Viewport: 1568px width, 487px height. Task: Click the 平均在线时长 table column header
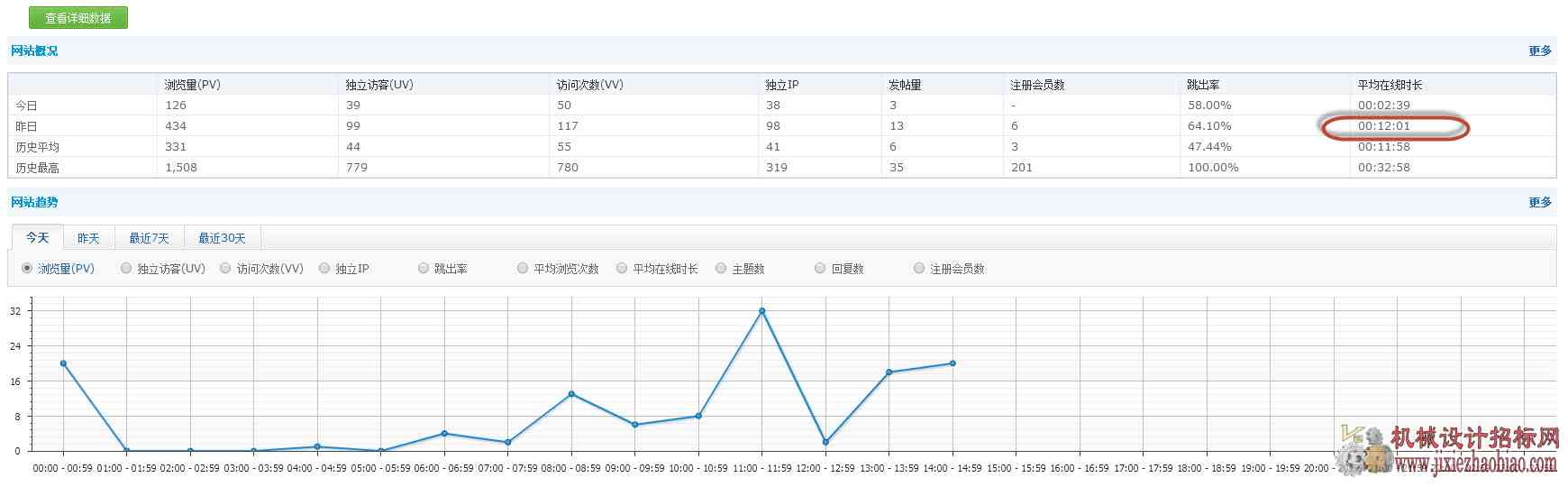[x=1390, y=85]
